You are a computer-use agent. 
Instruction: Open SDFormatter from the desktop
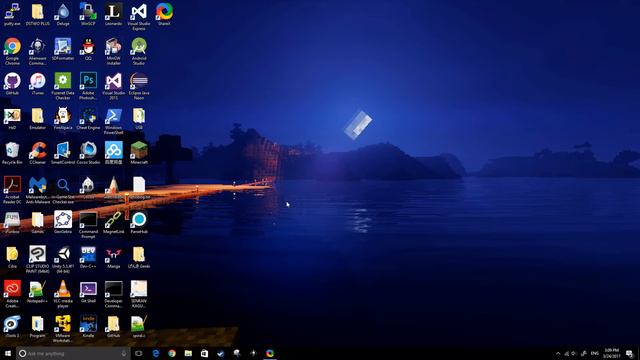point(63,49)
